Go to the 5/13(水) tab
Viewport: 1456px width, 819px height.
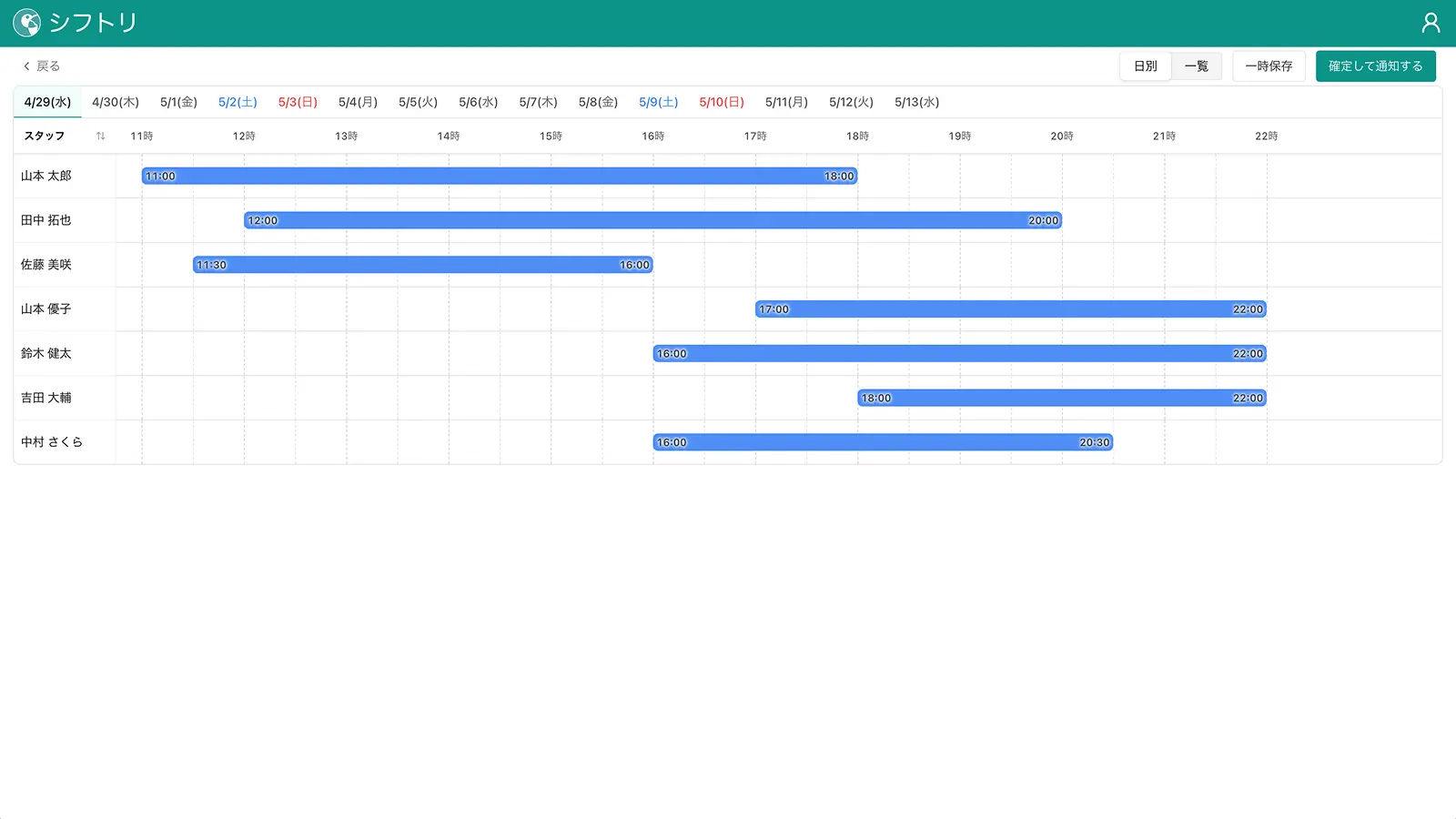tap(916, 102)
